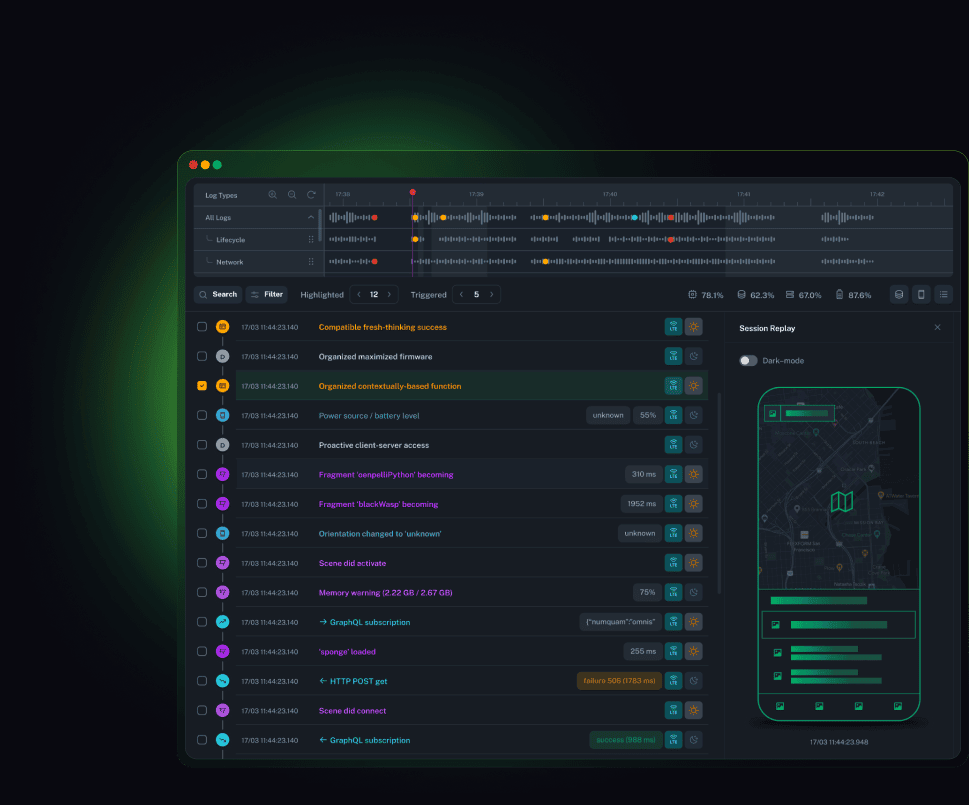Click sun icon on Compatible fresh-thinking row
Screen dimensions: 969x805
[x=694, y=327]
